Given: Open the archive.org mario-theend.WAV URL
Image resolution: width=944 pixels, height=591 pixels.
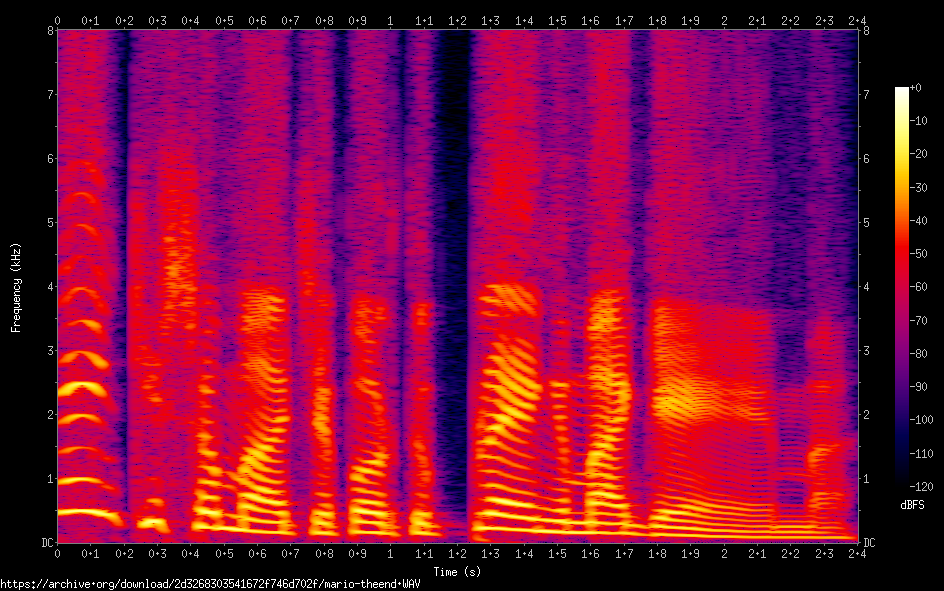Looking at the screenshot, I should 210,584.
